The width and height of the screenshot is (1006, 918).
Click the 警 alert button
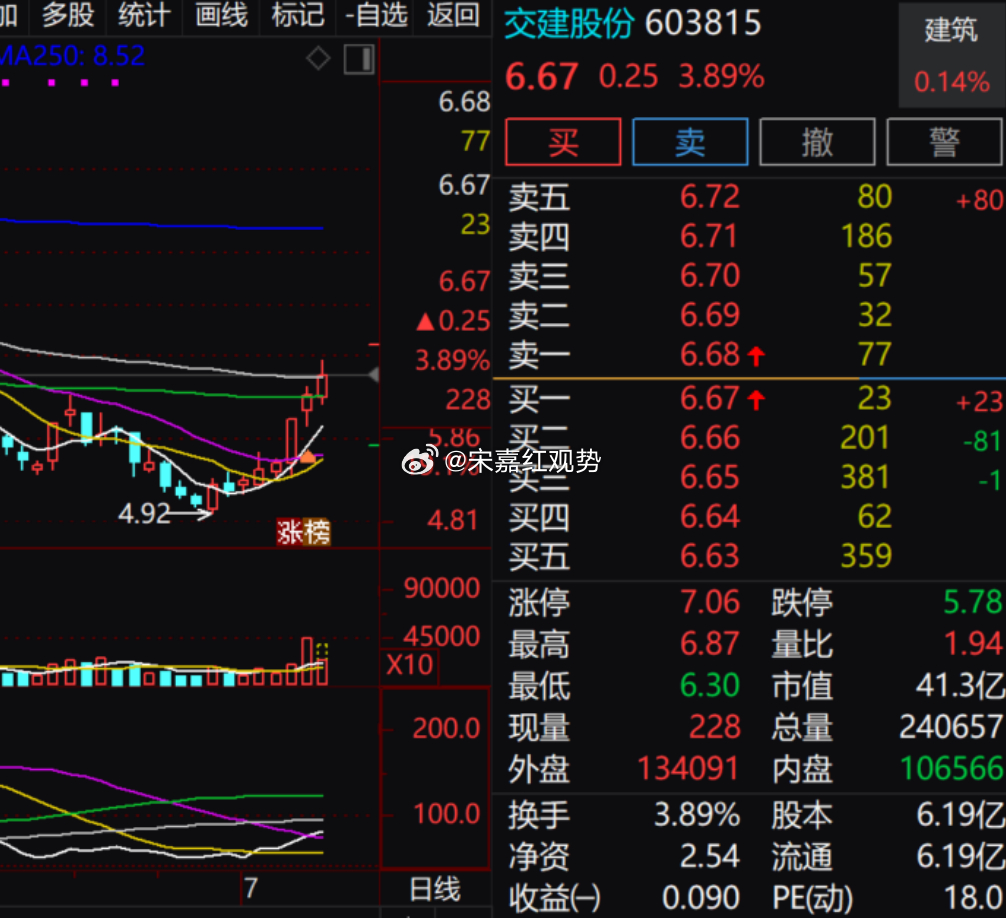[944, 142]
